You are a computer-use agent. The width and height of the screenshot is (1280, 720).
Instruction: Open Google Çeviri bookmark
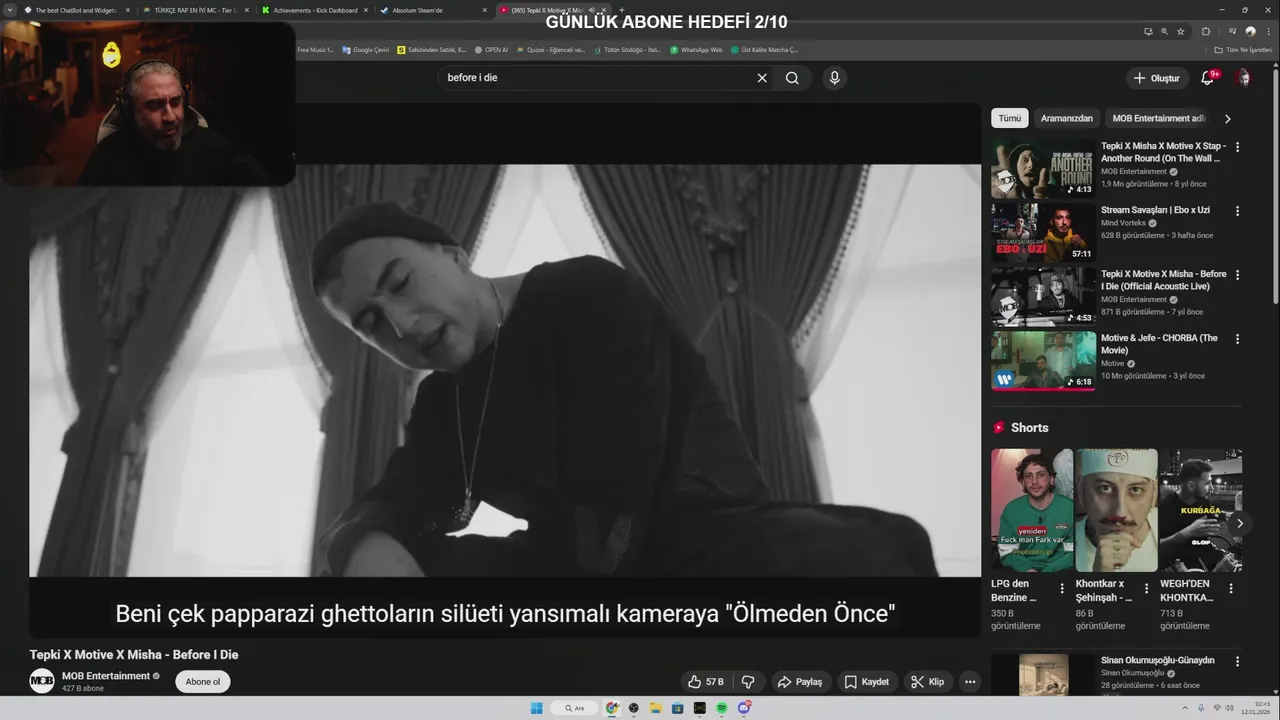pyautogui.click(x=366, y=50)
